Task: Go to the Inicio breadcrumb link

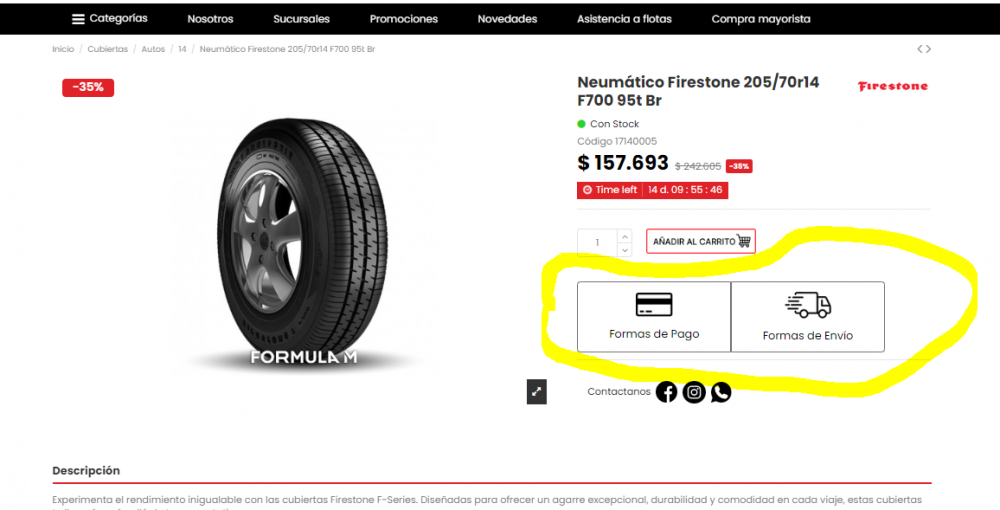Action: [x=63, y=49]
